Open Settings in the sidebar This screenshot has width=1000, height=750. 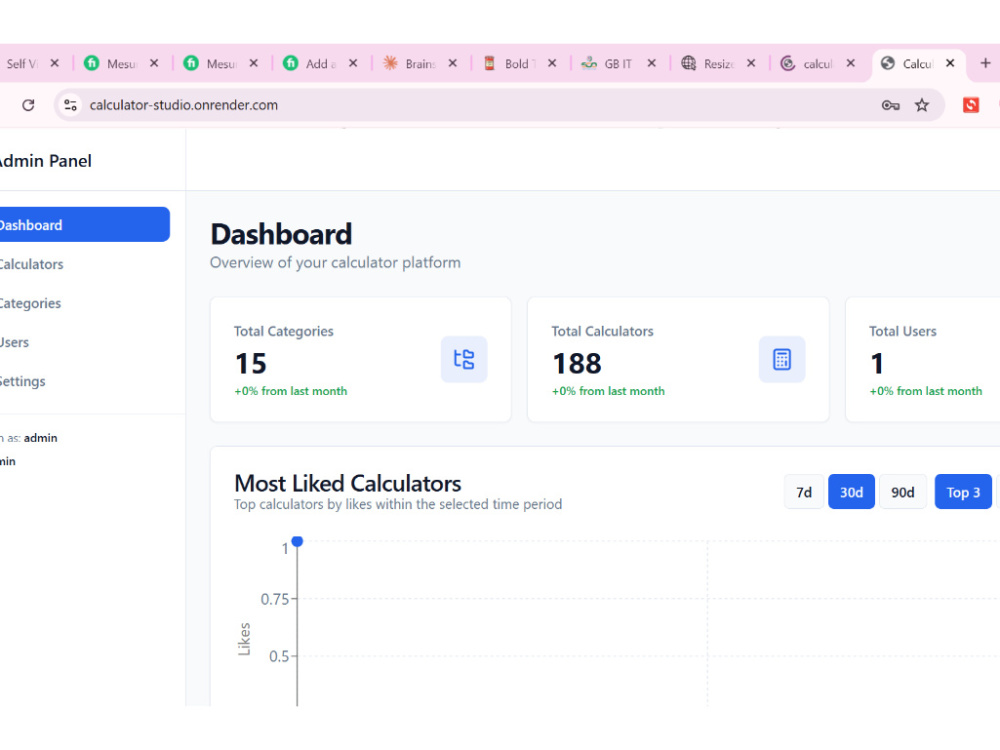(x=84, y=381)
